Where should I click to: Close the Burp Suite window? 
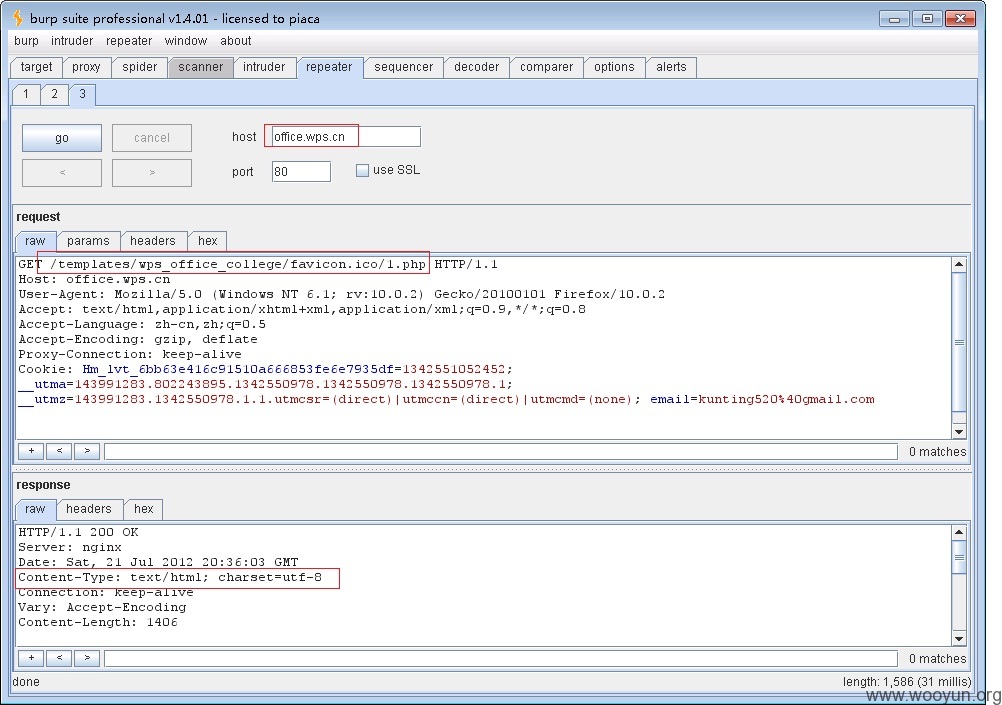point(960,19)
